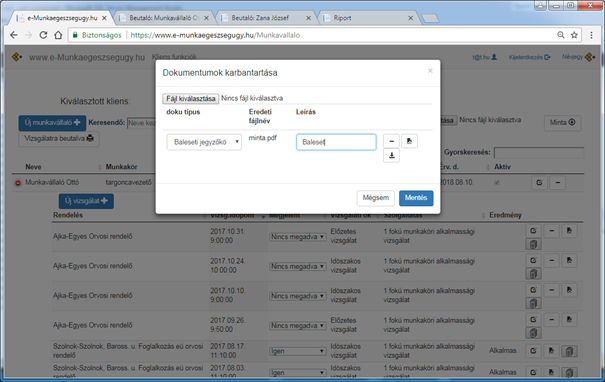Focus the Keresendő search field
Screen dimensions: 605x382
pyautogui.click(x=141, y=123)
